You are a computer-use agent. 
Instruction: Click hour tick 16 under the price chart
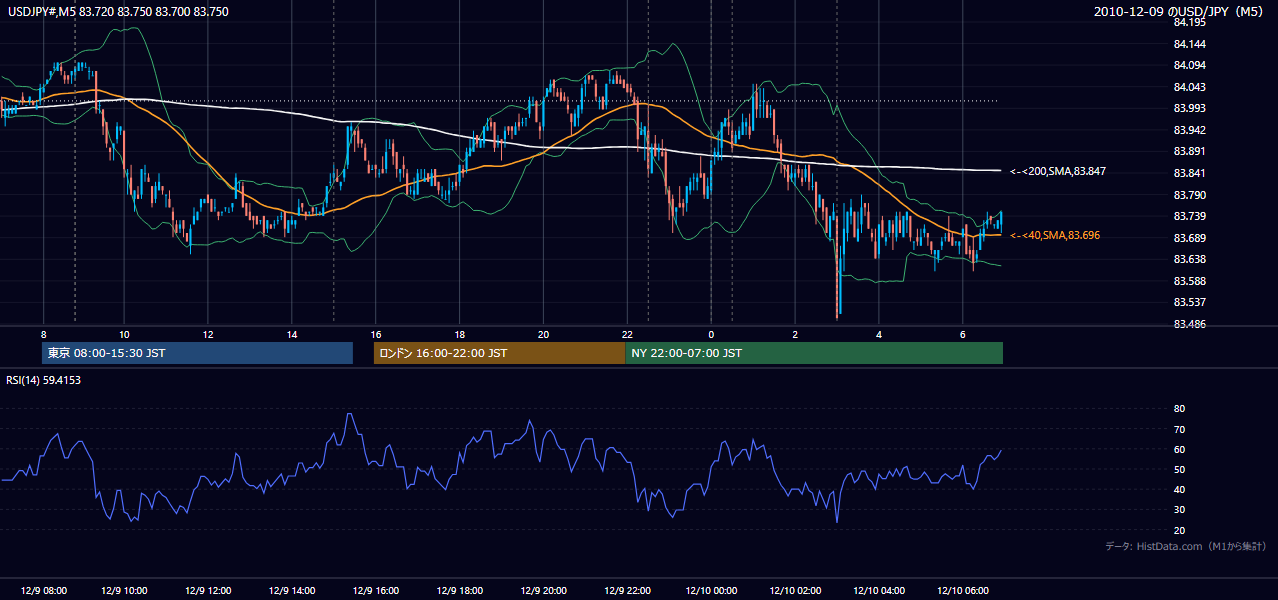[375, 334]
